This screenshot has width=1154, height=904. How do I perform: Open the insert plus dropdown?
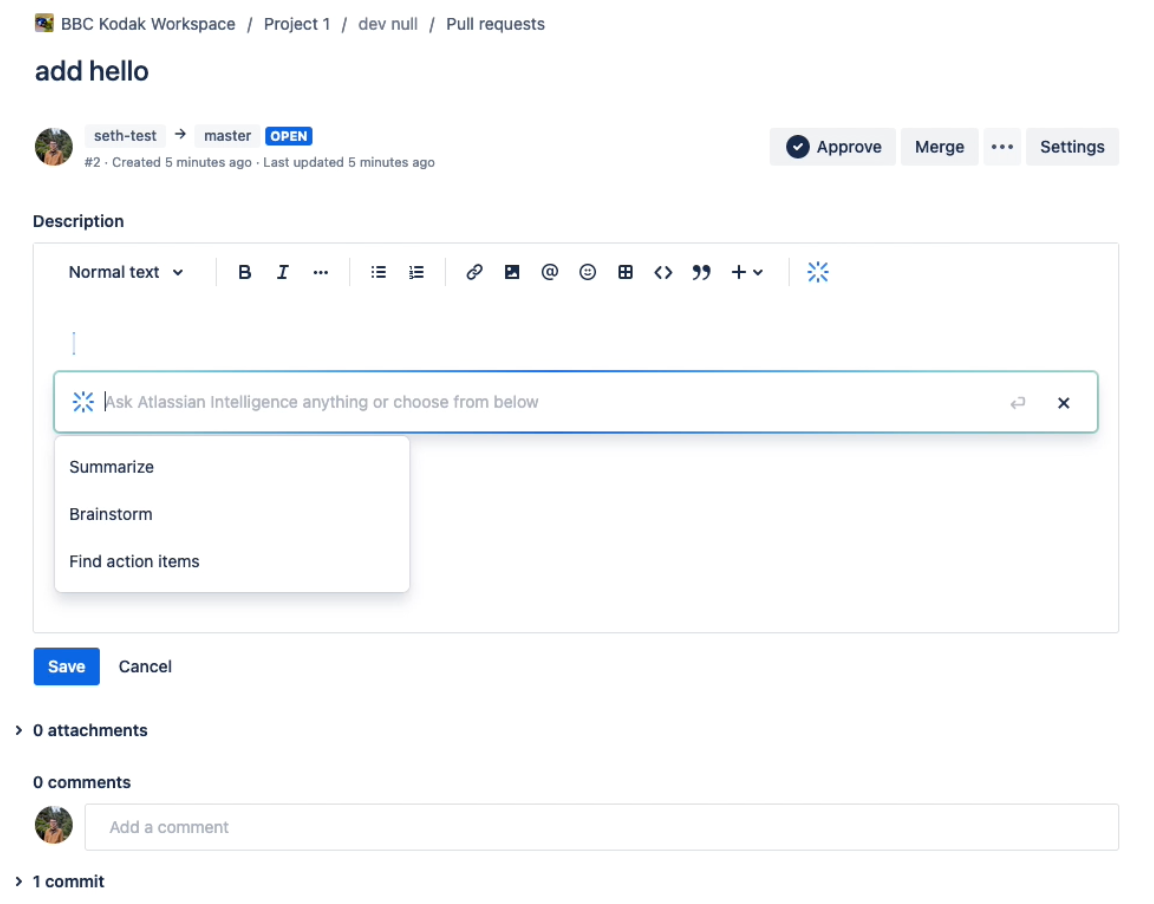(x=747, y=272)
